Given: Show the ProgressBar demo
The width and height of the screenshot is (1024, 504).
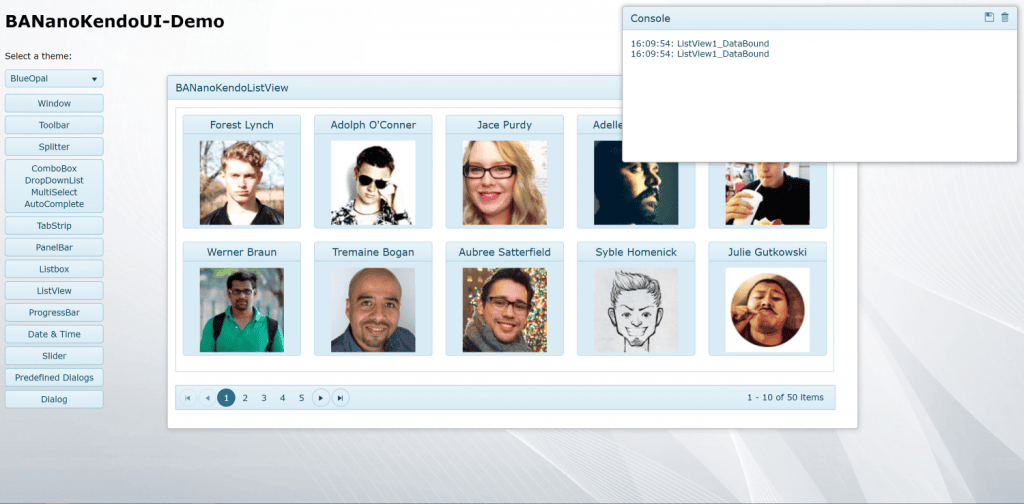Looking at the screenshot, I should [x=54, y=312].
